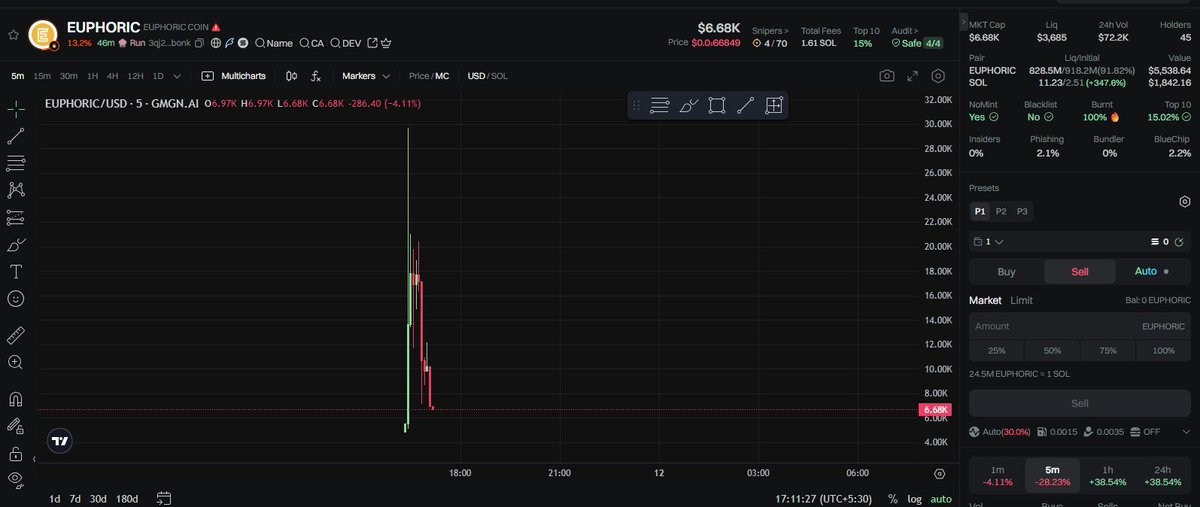Screen dimensions: 1200x507
Task: Select the 30m chart interval
Action: [69, 76]
